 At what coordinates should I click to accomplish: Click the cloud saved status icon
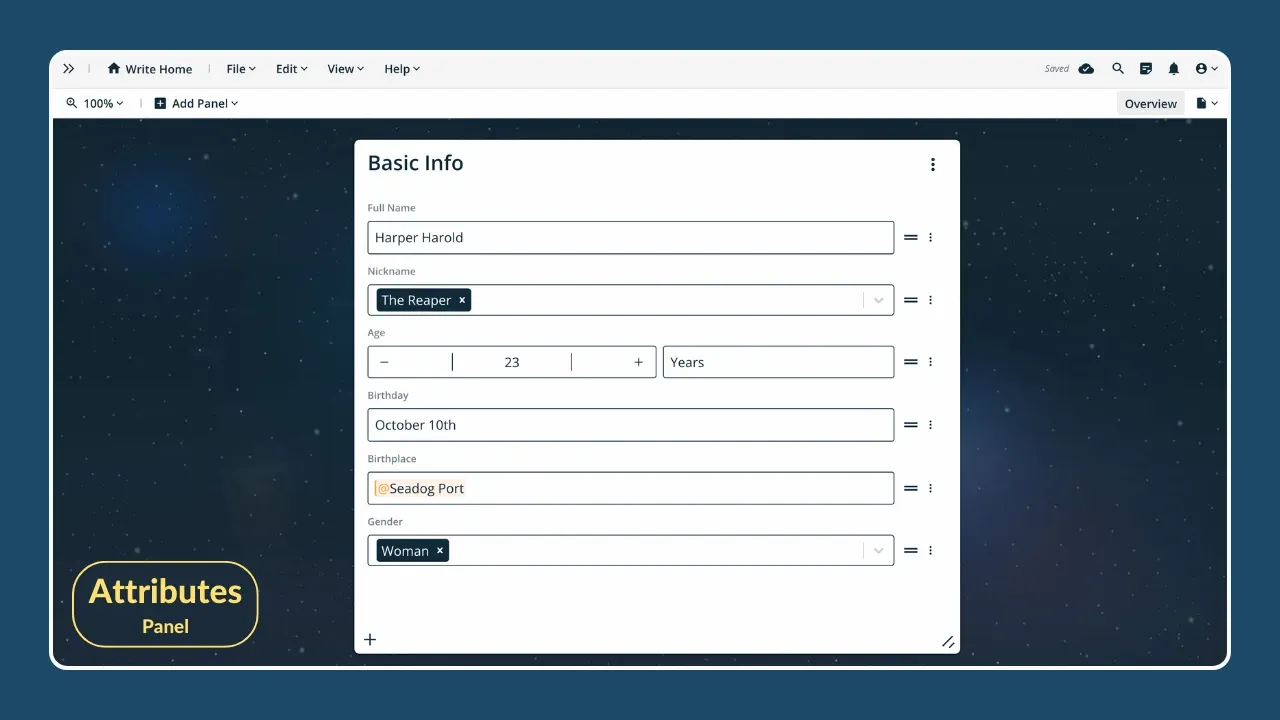tap(1086, 69)
